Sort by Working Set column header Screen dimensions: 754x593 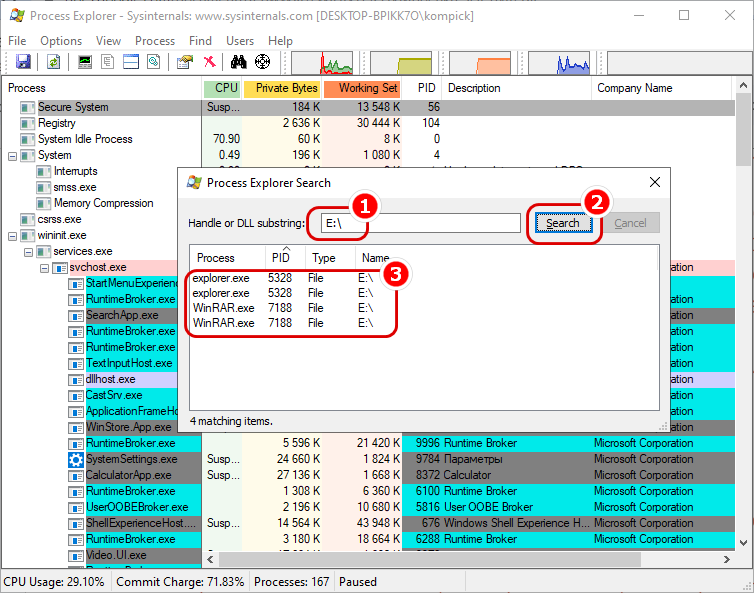pos(363,88)
